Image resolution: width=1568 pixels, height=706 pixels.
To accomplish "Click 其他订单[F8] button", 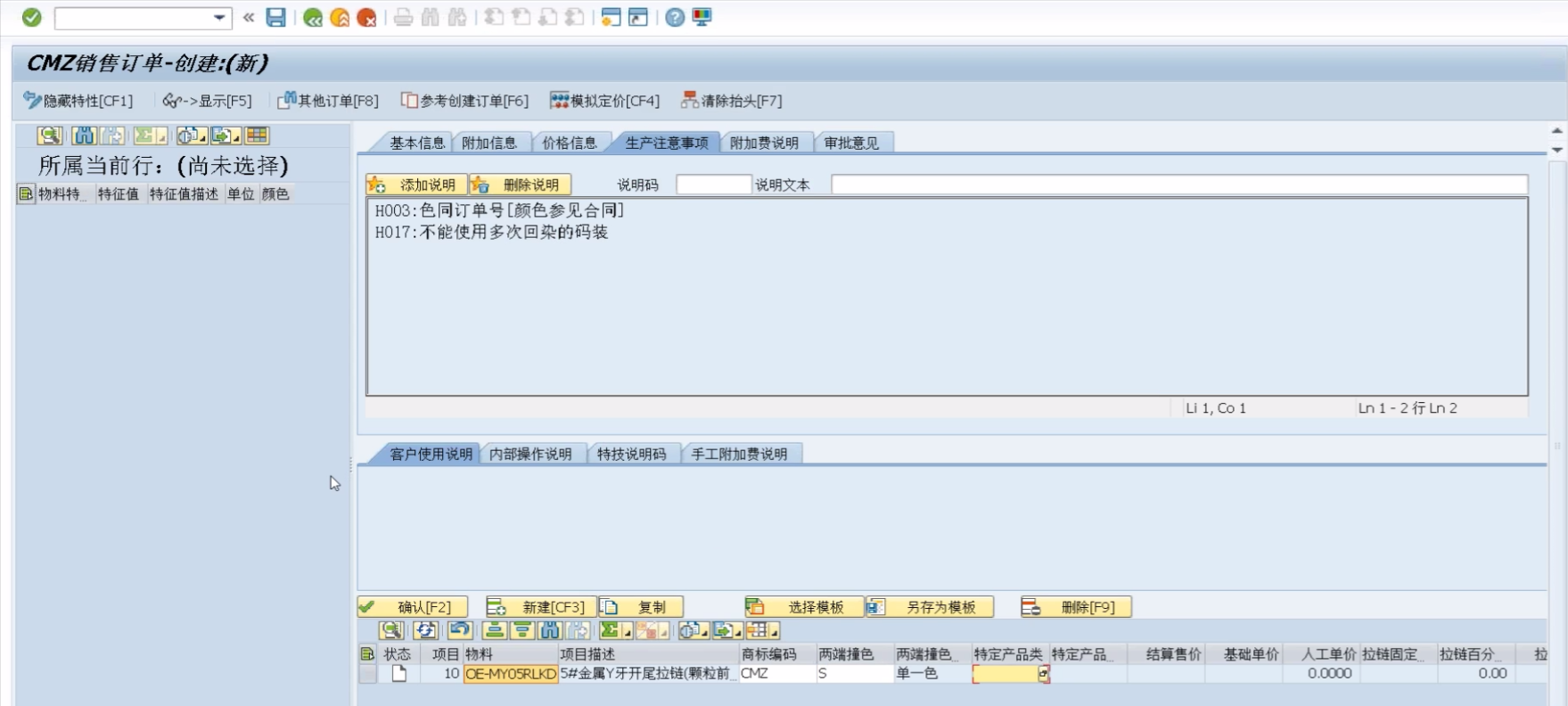I will coord(328,101).
